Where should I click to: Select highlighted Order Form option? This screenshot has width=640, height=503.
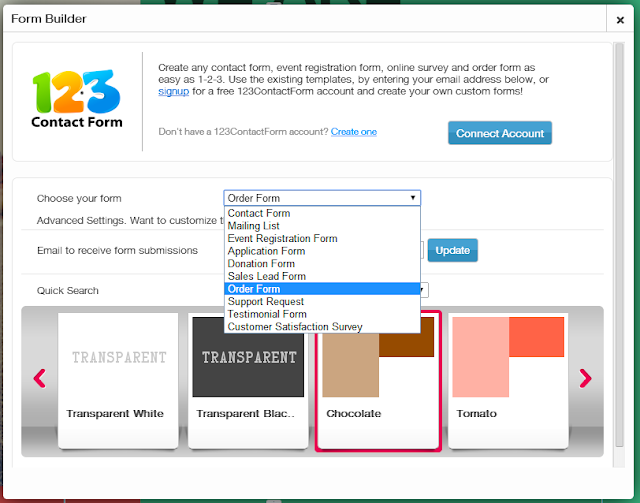[322, 289]
